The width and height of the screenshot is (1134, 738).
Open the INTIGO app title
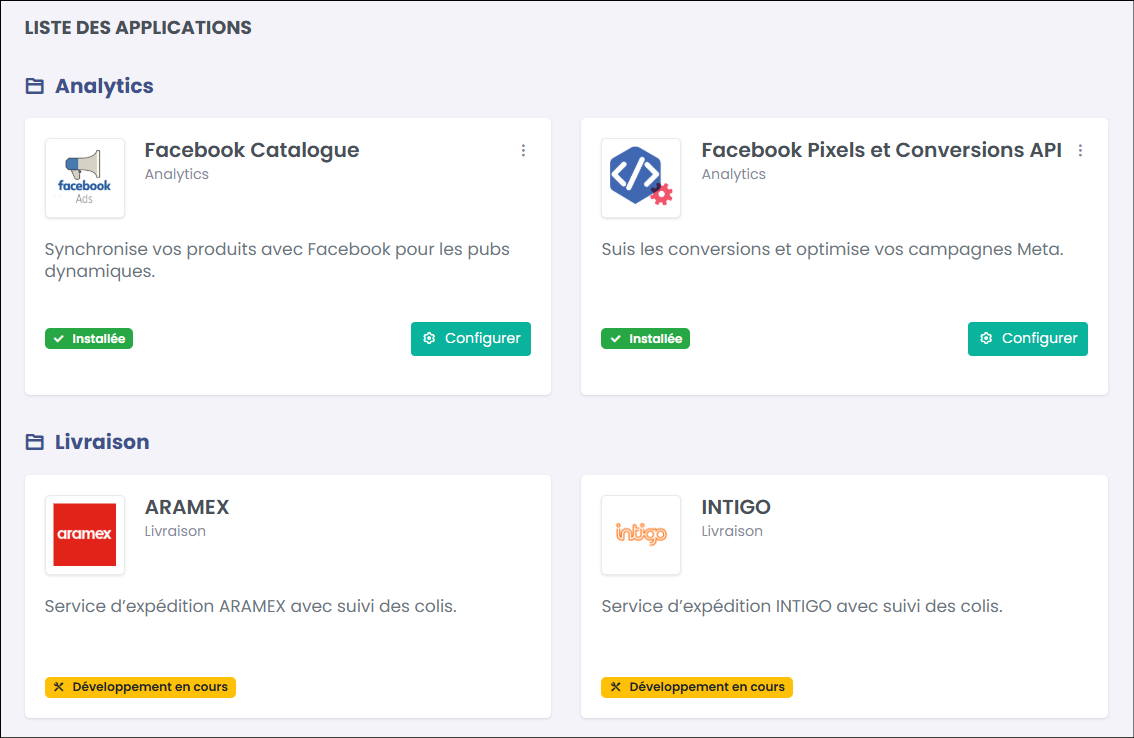coord(736,507)
